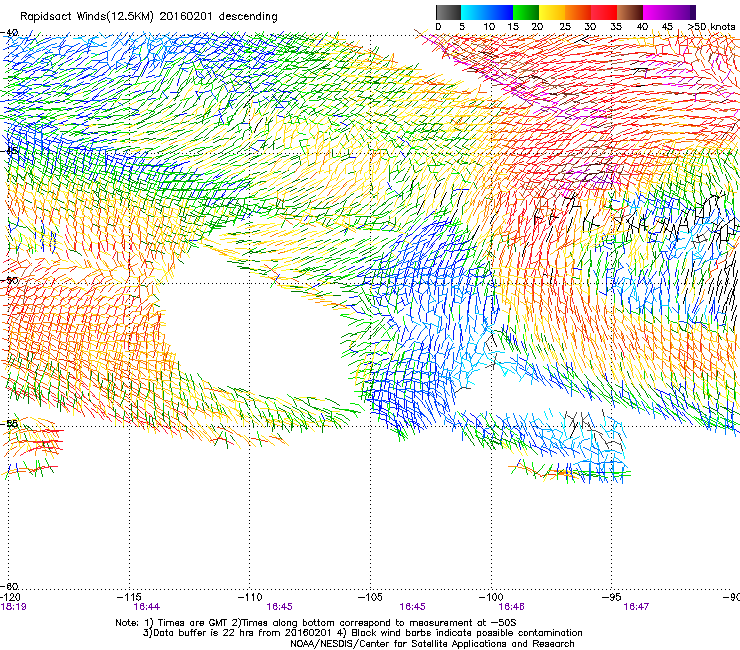Pick the magenta-purple 40-50 knots legend segment
This screenshot has width=740, height=650.
[x=669, y=12]
